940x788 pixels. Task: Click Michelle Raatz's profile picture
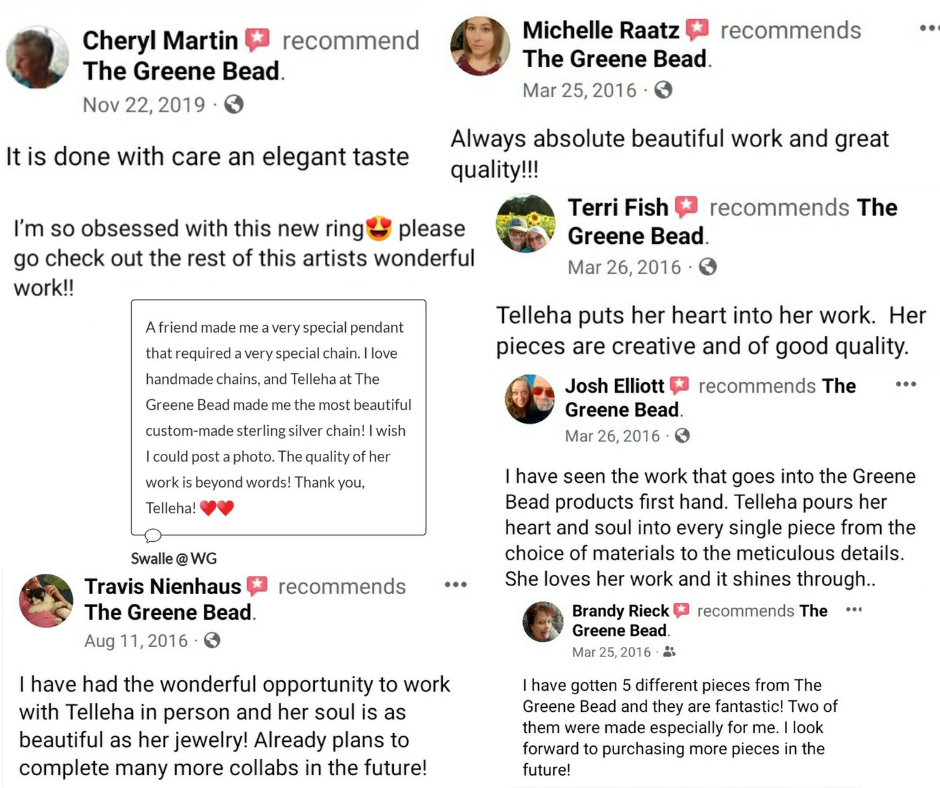click(481, 46)
